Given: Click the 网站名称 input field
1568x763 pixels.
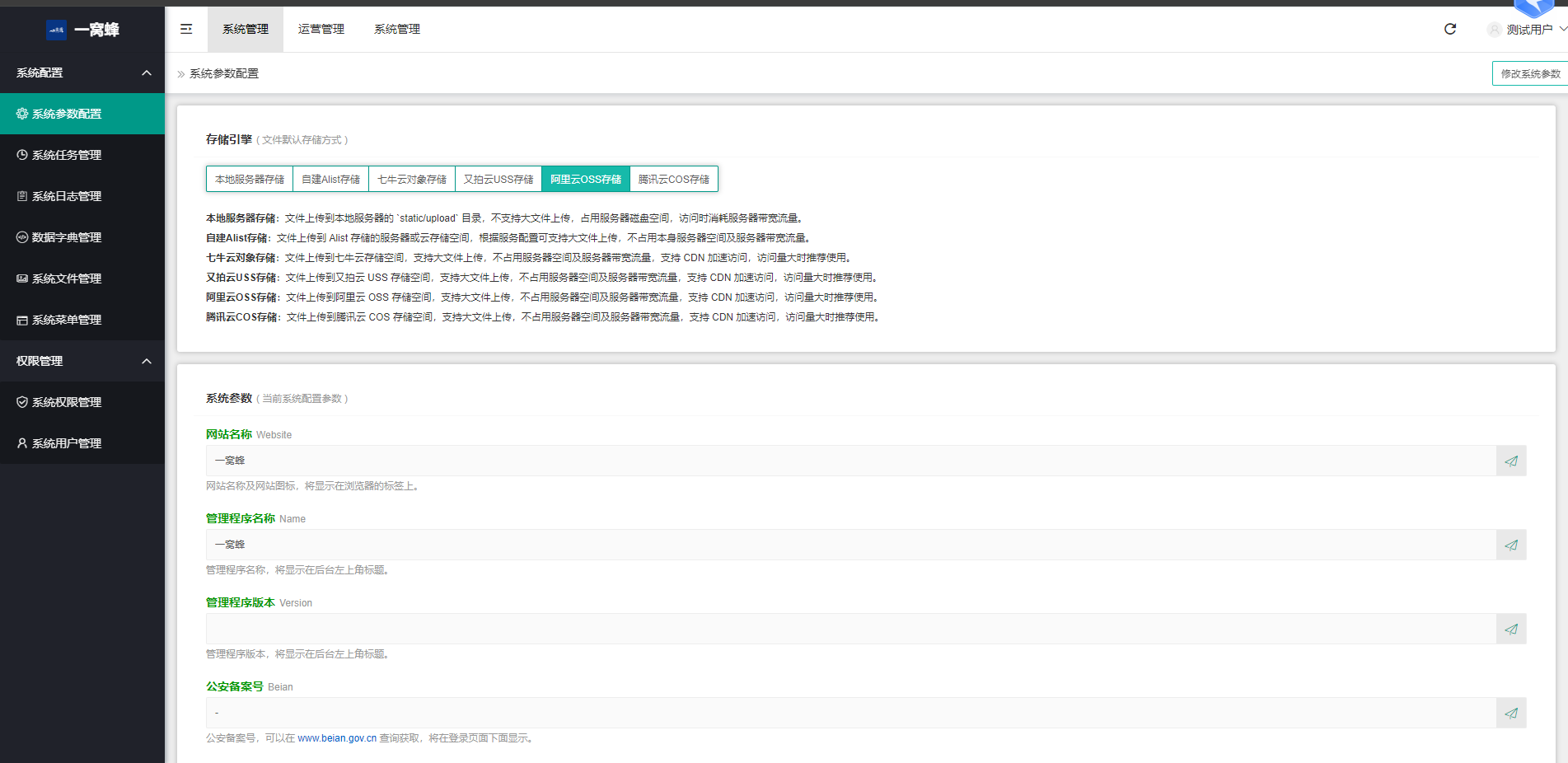Looking at the screenshot, I should point(851,461).
